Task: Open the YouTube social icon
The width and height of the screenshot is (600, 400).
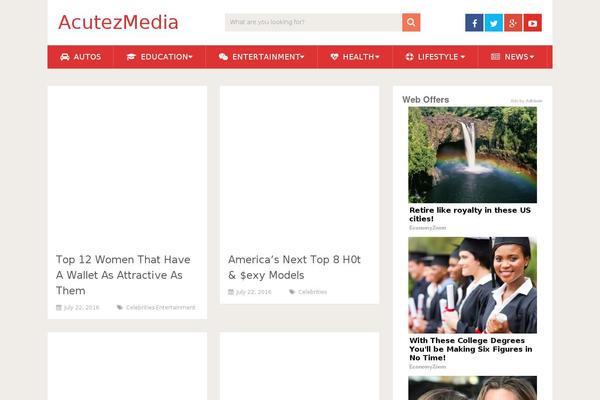Action: point(533,23)
